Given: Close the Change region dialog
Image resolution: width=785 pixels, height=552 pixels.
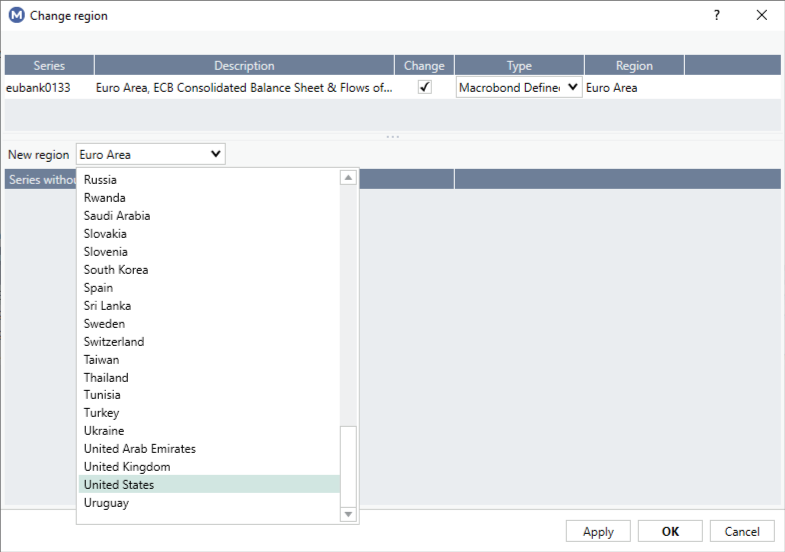Looking at the screenshot, I should tap(762, 16).
